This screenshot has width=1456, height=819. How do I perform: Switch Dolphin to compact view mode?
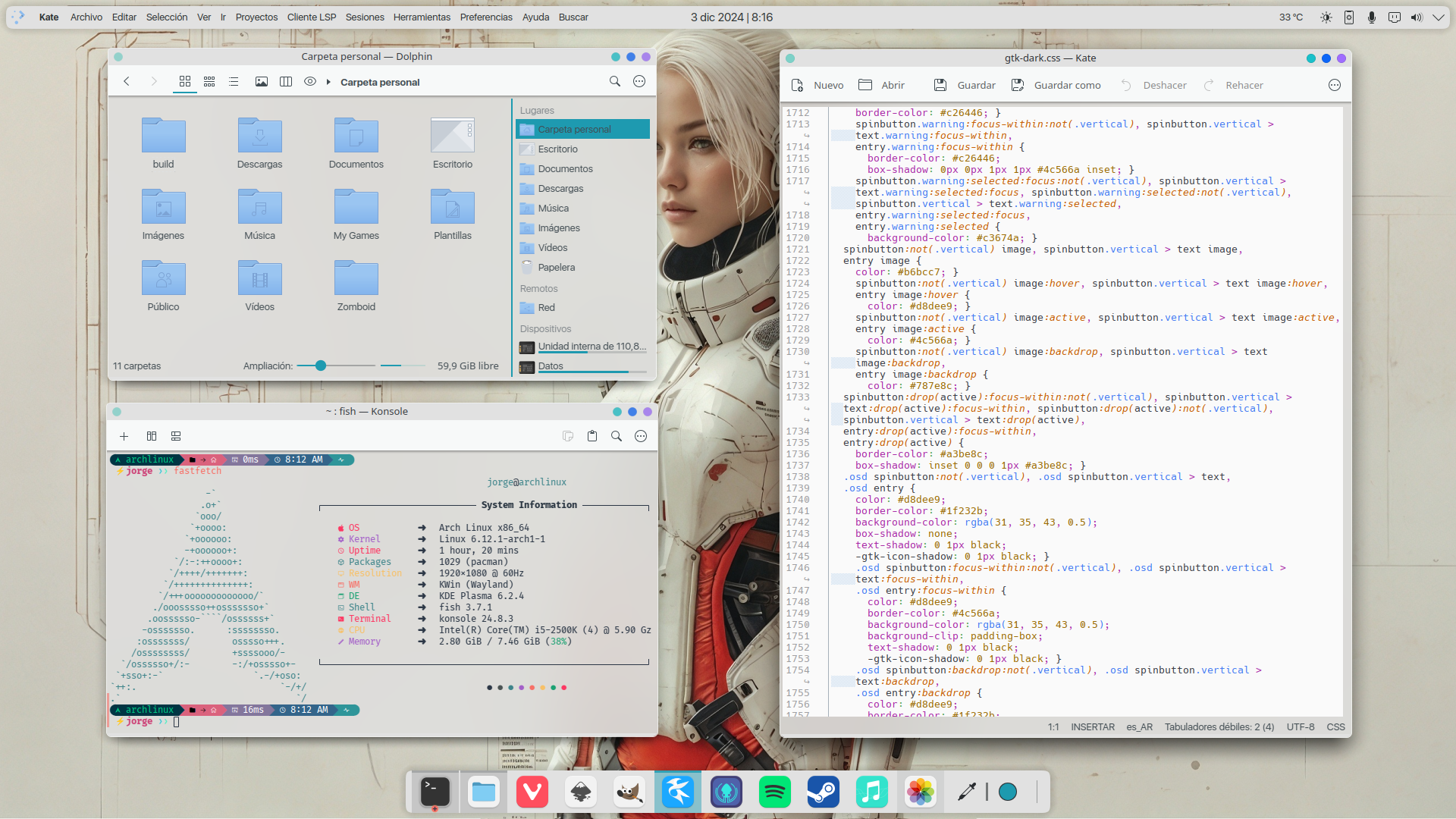point(209,82)
